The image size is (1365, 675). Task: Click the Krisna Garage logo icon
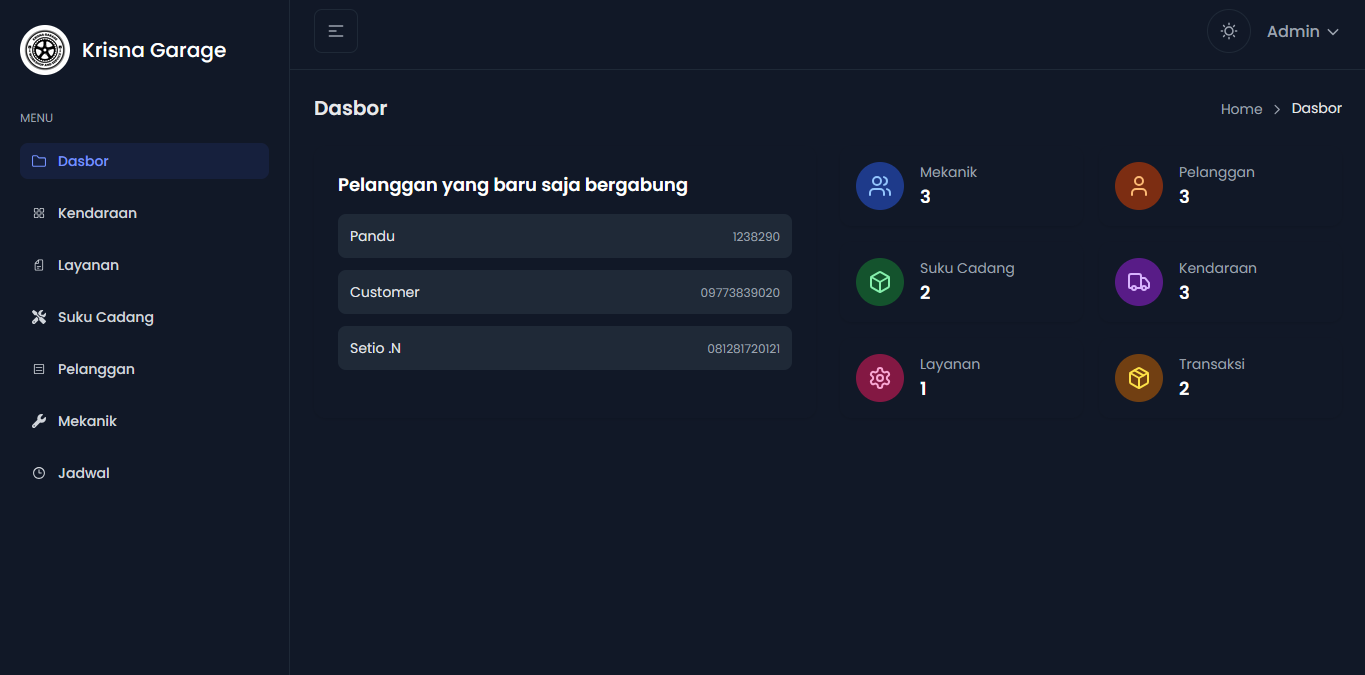(45, 50)
